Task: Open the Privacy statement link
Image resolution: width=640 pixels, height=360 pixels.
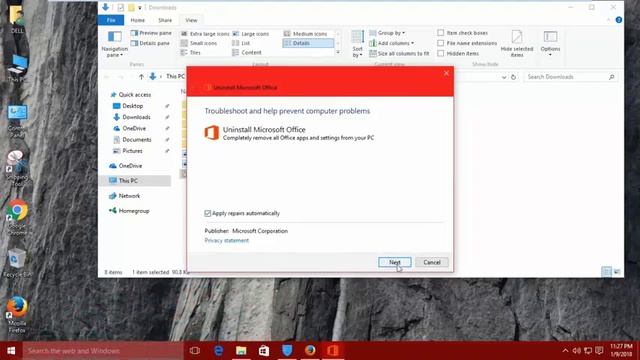Action: (227, 240)
